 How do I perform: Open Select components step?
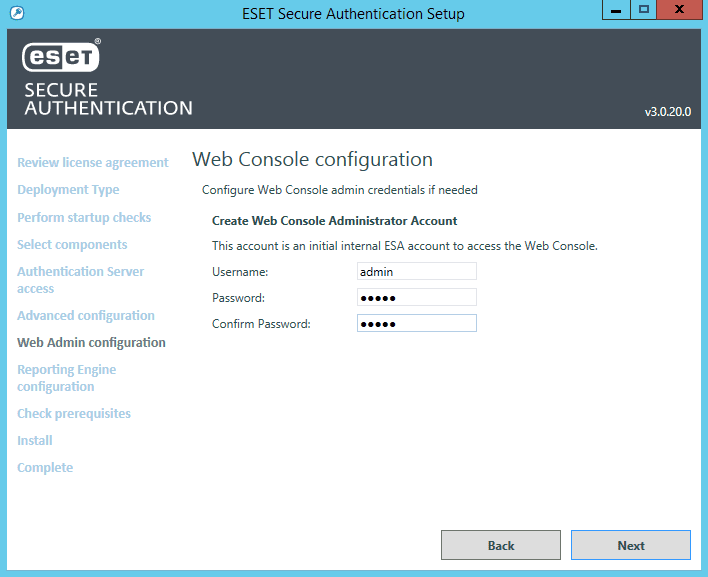(72, 244)
